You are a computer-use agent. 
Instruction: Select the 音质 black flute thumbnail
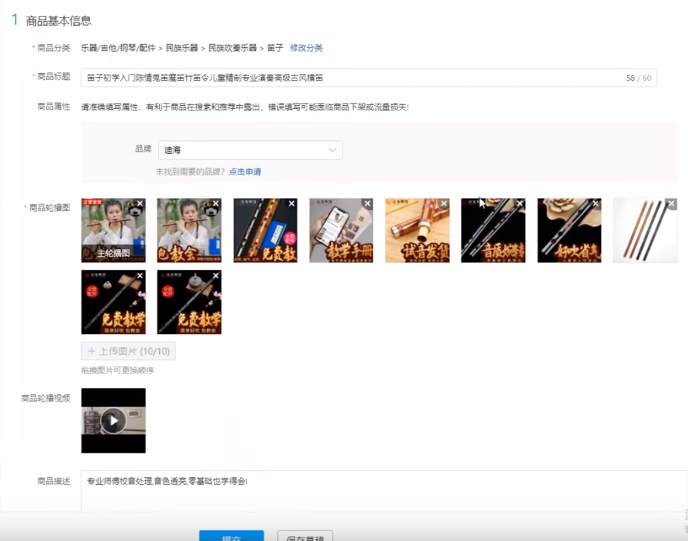(493, 230)
